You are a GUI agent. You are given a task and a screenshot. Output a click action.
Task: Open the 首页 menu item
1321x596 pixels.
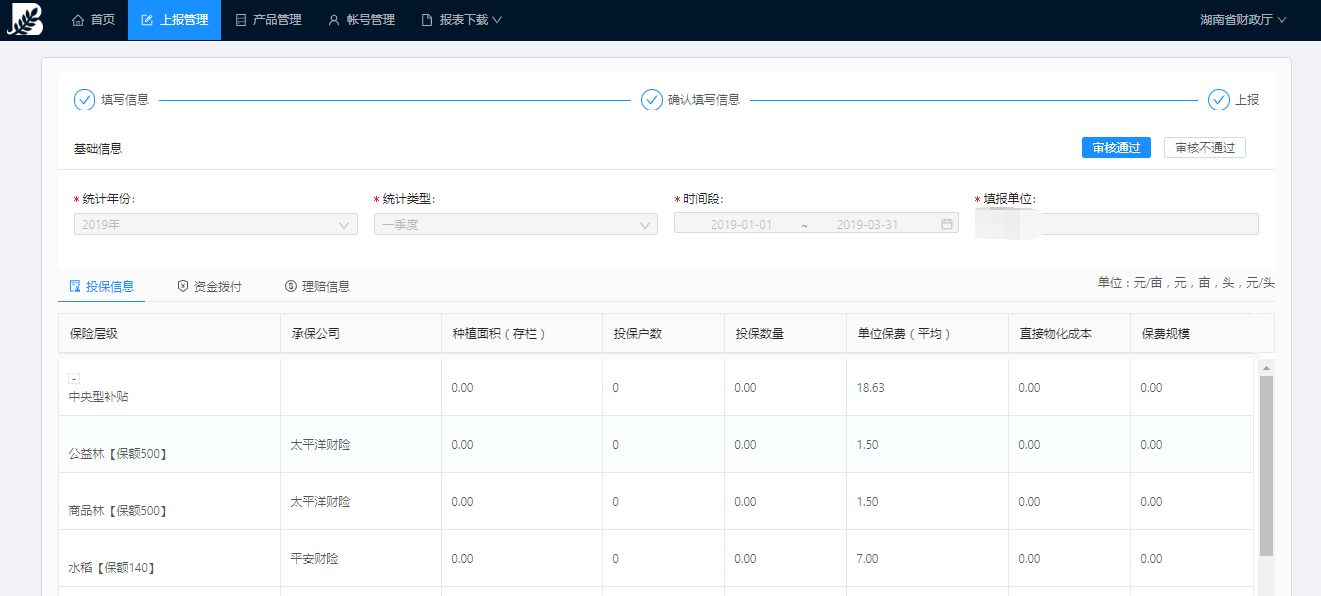pyautogui.click(x=94, y=20)
